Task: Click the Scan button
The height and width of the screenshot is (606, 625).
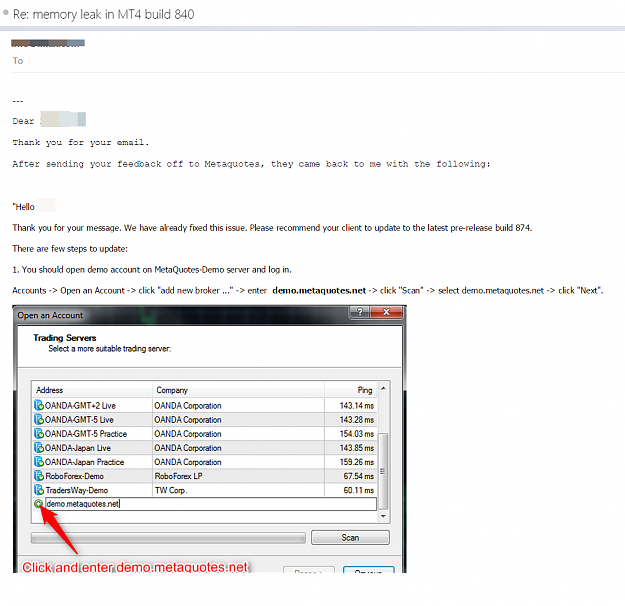Action: pos(350,537)
